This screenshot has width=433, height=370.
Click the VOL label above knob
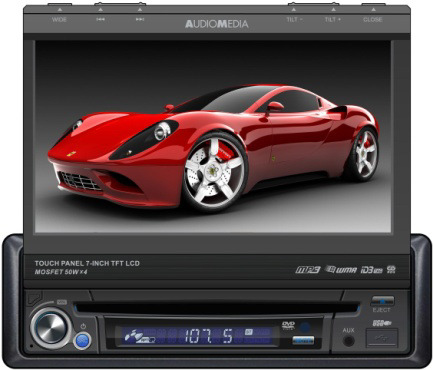pyautogui.click(x=62, y=302)
